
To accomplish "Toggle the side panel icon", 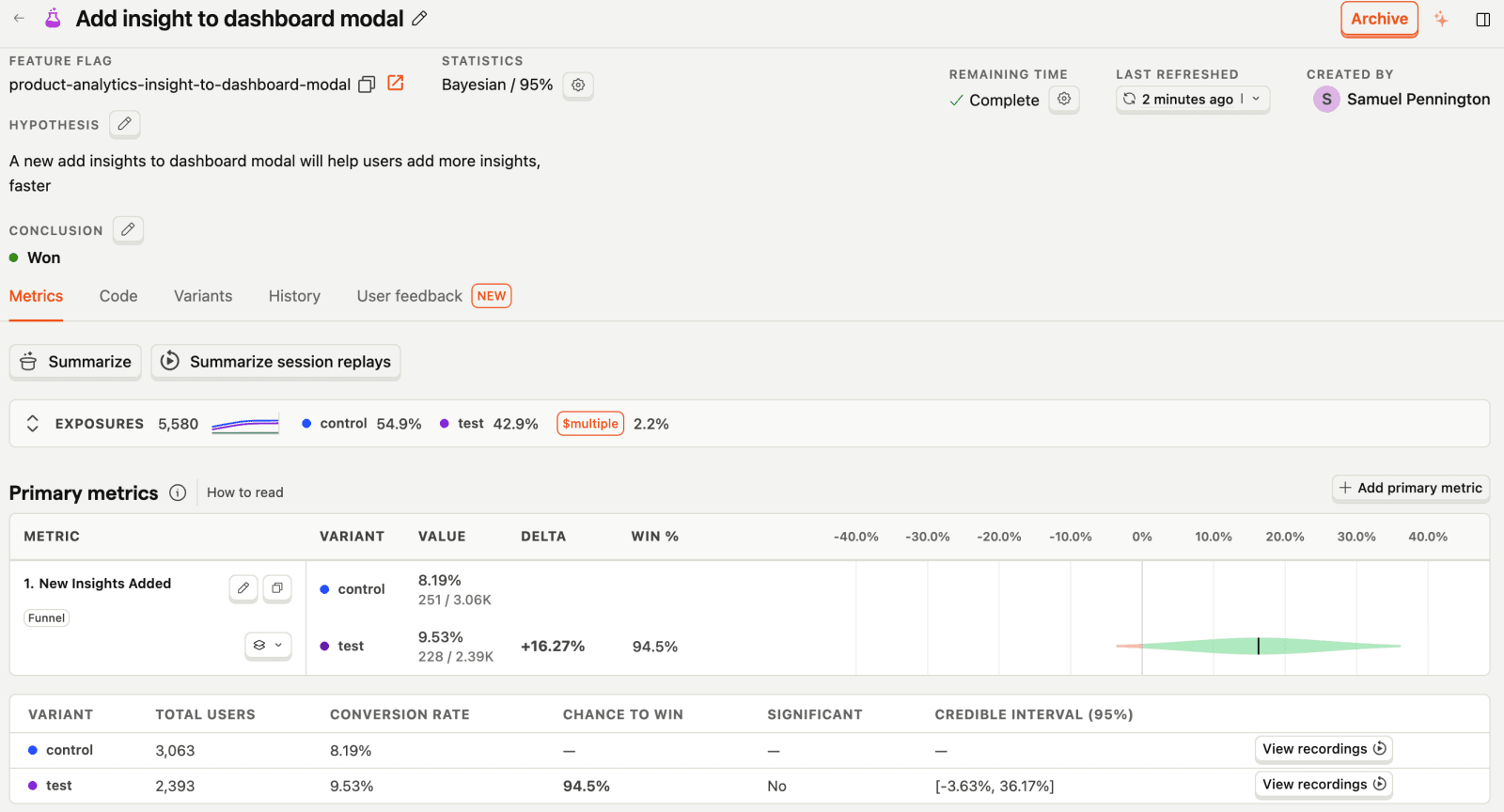I will 1483,20.
